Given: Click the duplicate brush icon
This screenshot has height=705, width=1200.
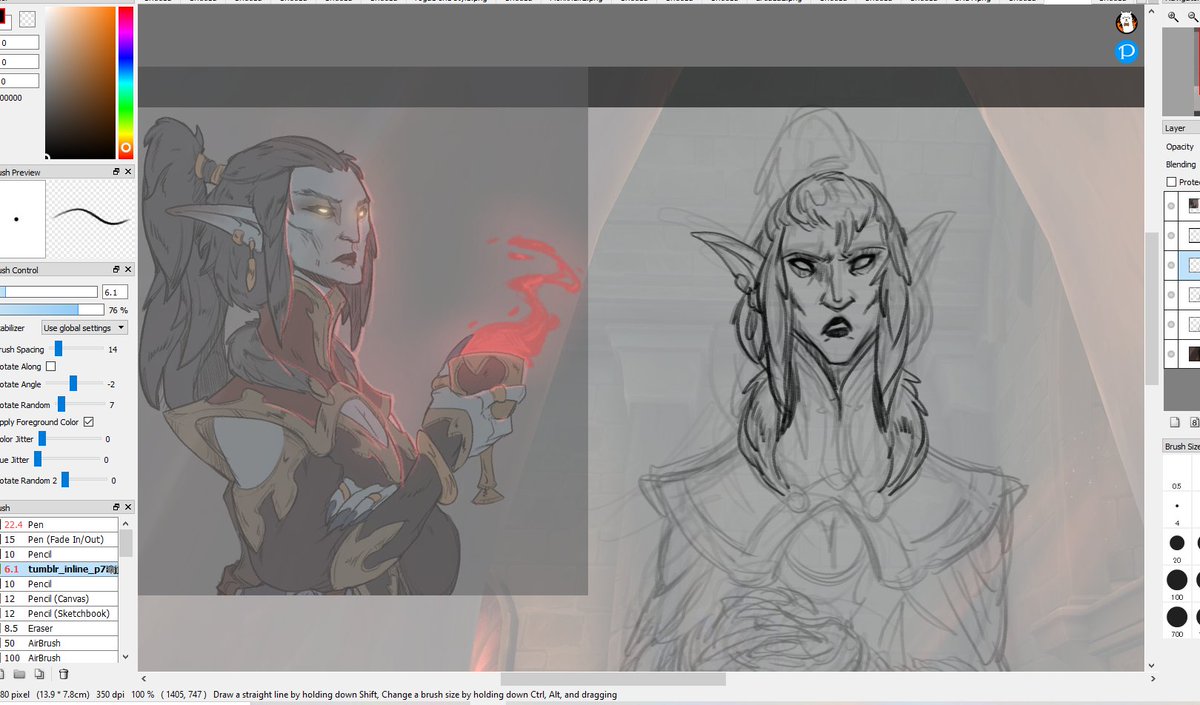Looking at the screenshot, I should [39, 675].
